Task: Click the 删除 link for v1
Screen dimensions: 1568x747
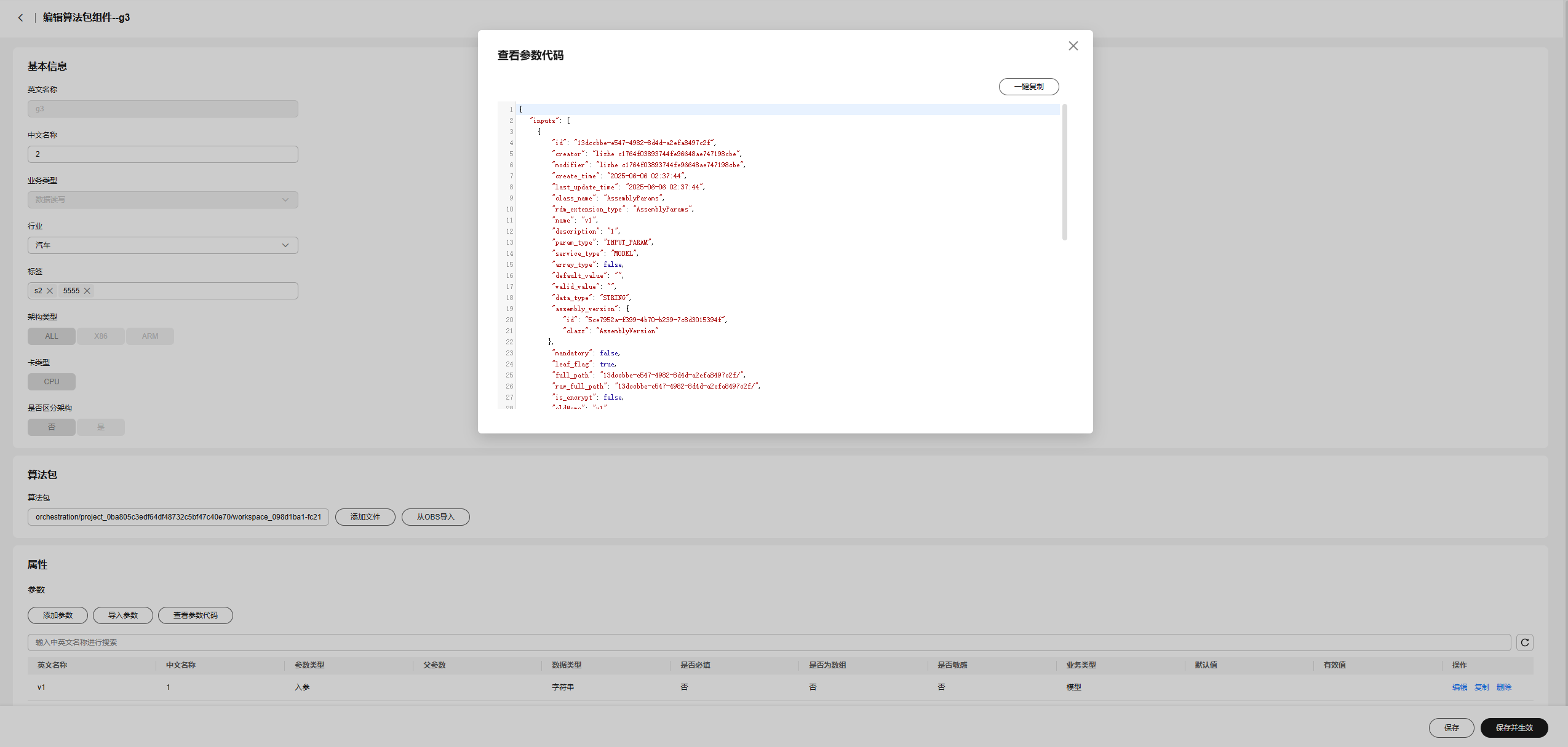Action: tap(1503, 687)
